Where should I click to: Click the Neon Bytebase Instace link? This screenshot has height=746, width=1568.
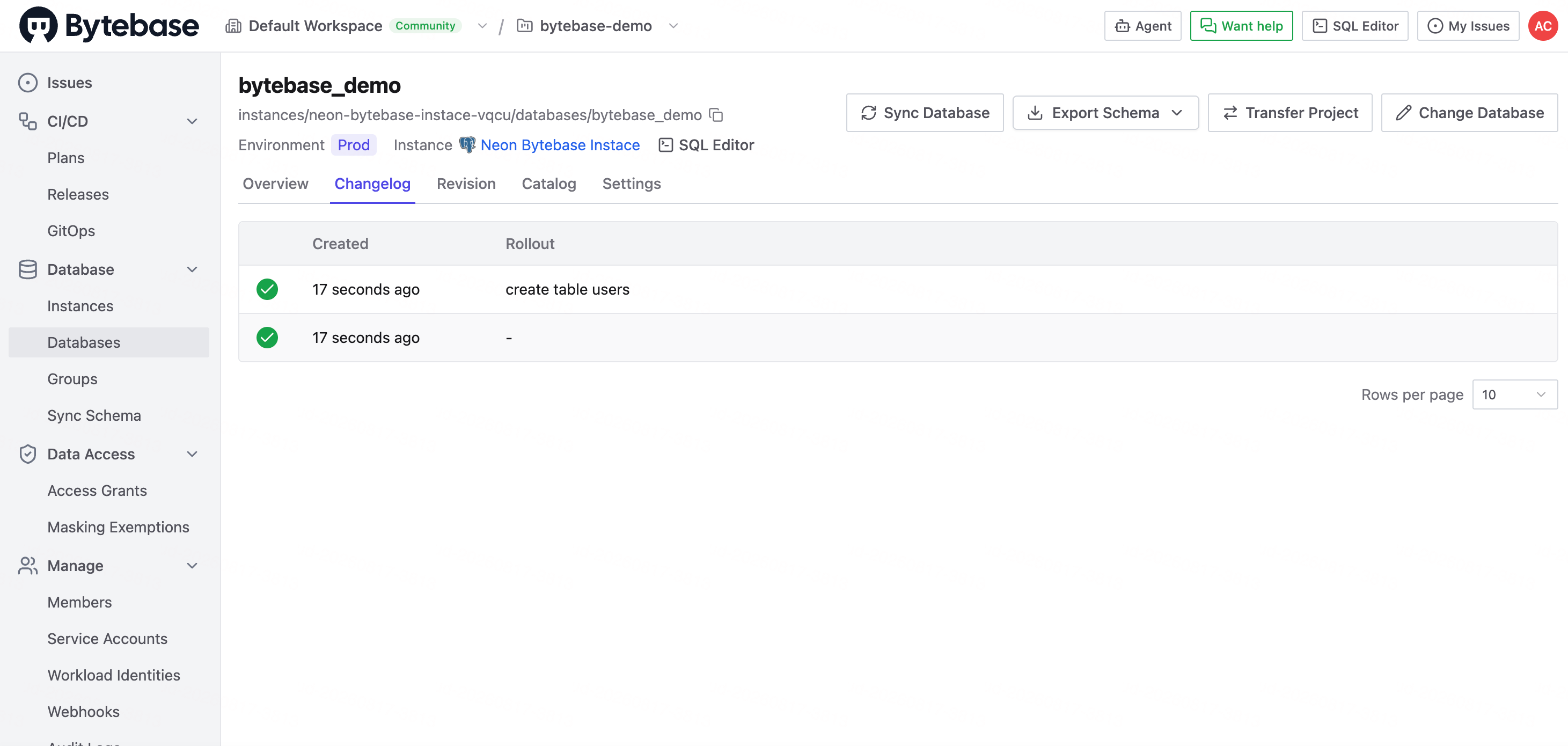pyautogui.click(x=560, y=145)
